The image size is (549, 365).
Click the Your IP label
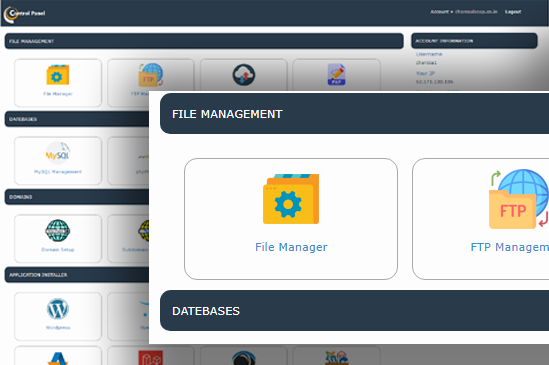coord(425,73)
